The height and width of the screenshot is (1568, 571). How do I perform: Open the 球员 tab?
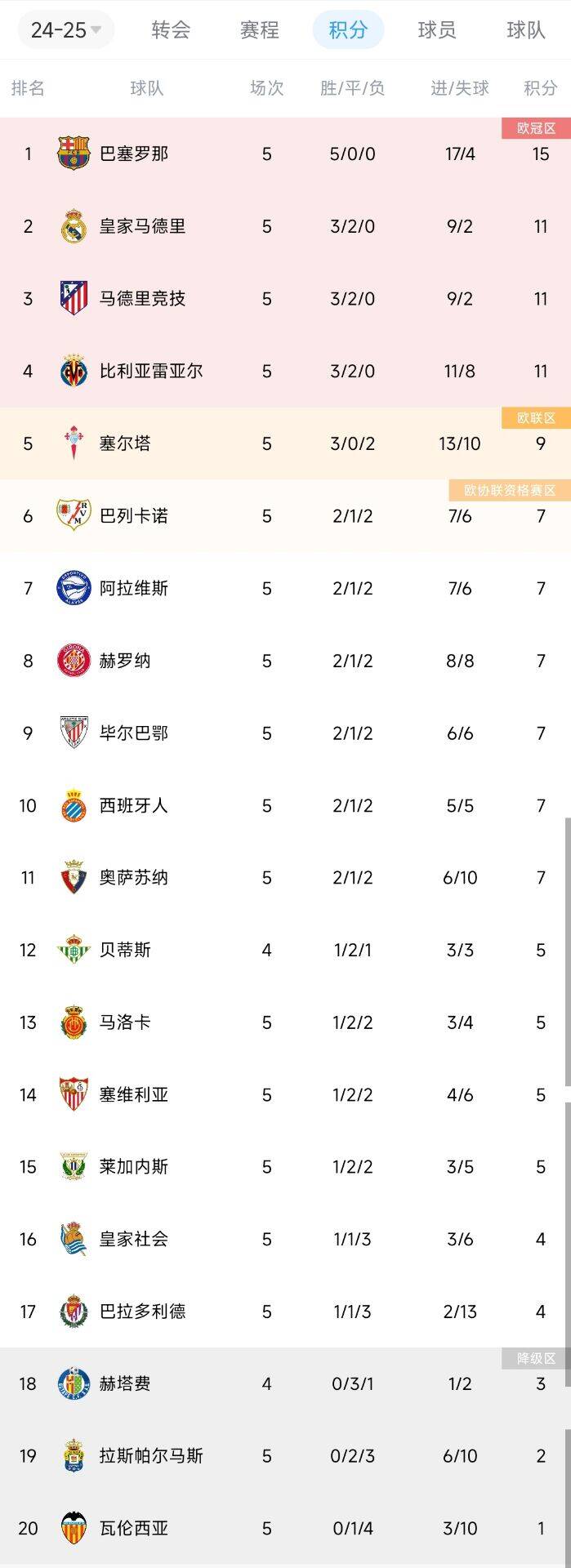point(437,30)
